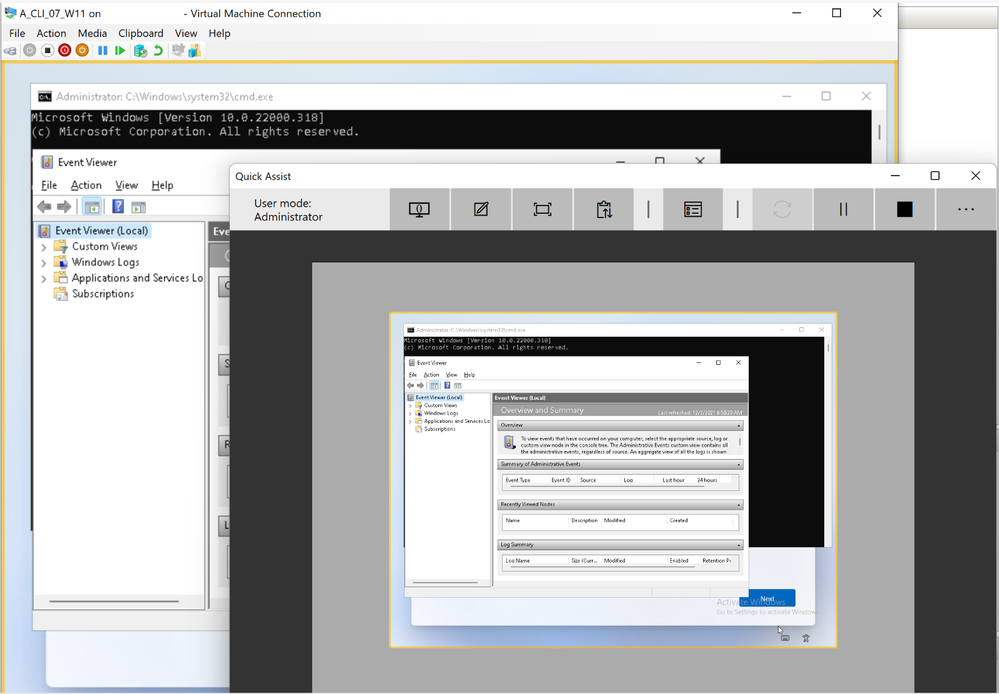This screenshot has height=694, width=999.
Task: Click "Overview and Summary" heading in remote view
Action: point(542,410)
